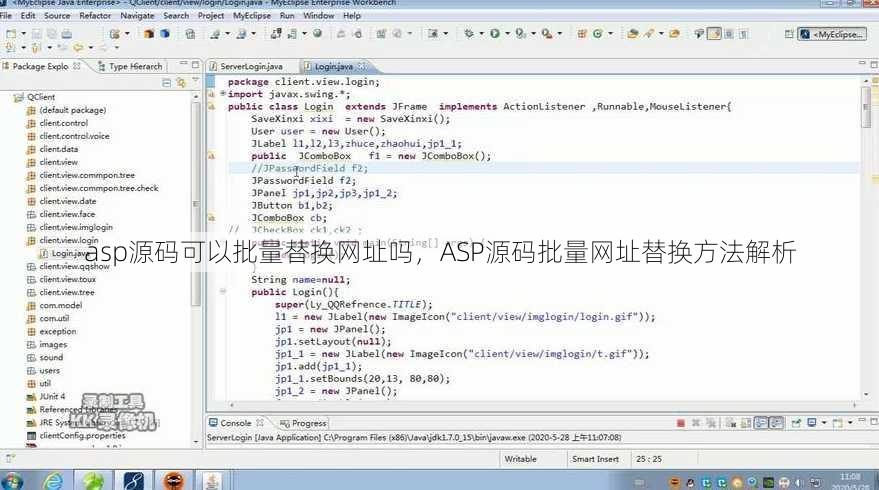The image size is (879, 490).
Task: Expand the folded import javax.swing line
Action: click(x=223, y=94)
